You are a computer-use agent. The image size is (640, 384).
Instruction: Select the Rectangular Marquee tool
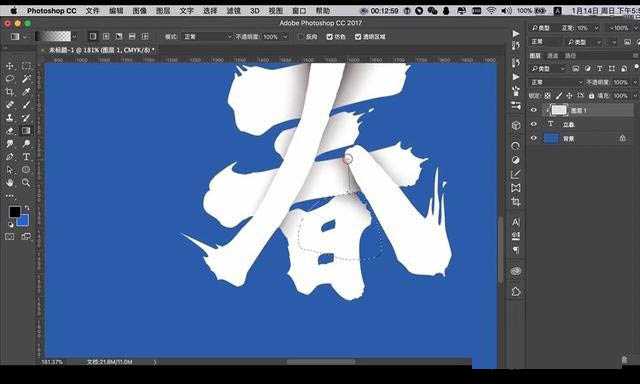pos(26,66)
